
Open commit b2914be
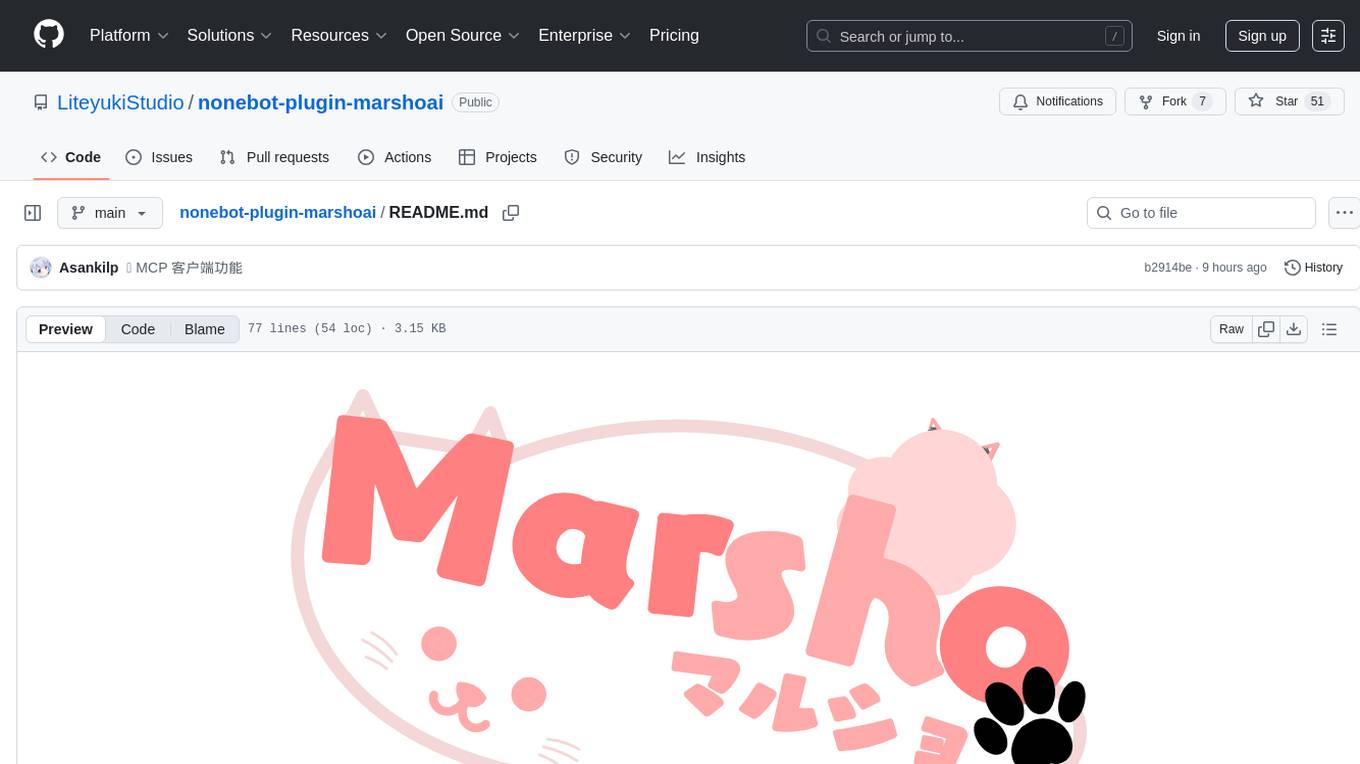coord(1168,268)
